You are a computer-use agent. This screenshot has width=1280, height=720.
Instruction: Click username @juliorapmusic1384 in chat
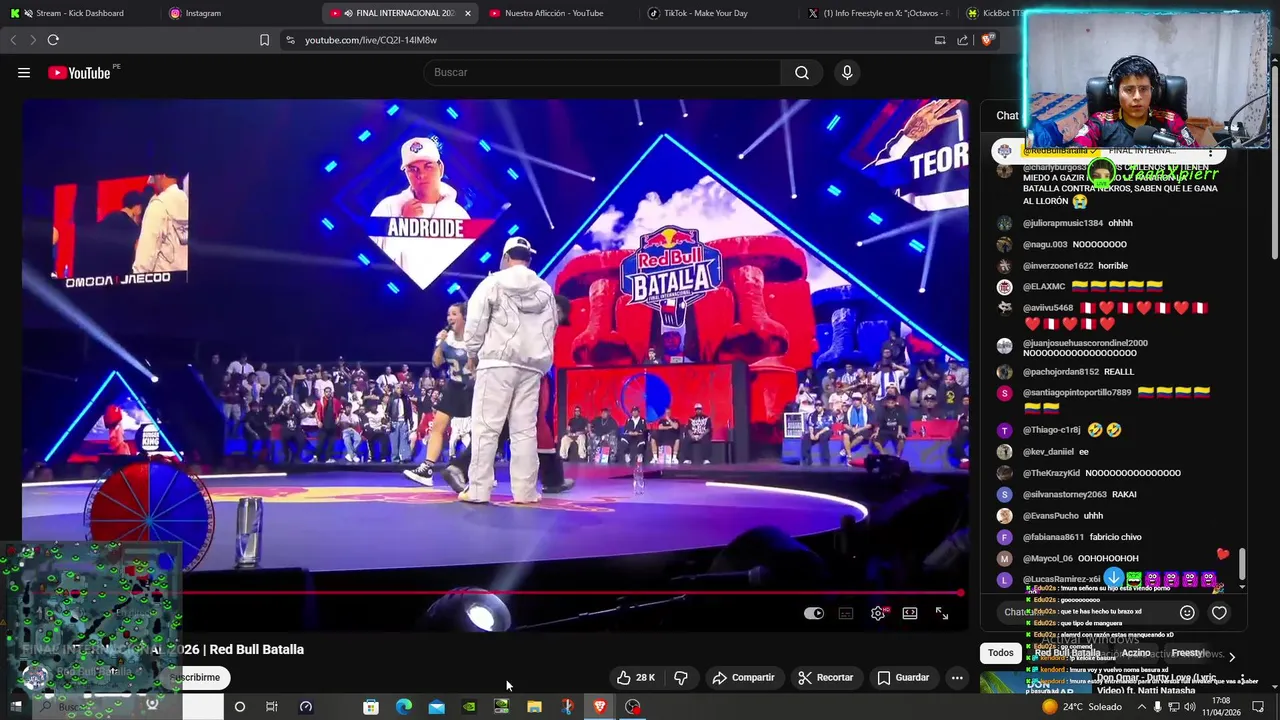click(x=1063, y=223)
